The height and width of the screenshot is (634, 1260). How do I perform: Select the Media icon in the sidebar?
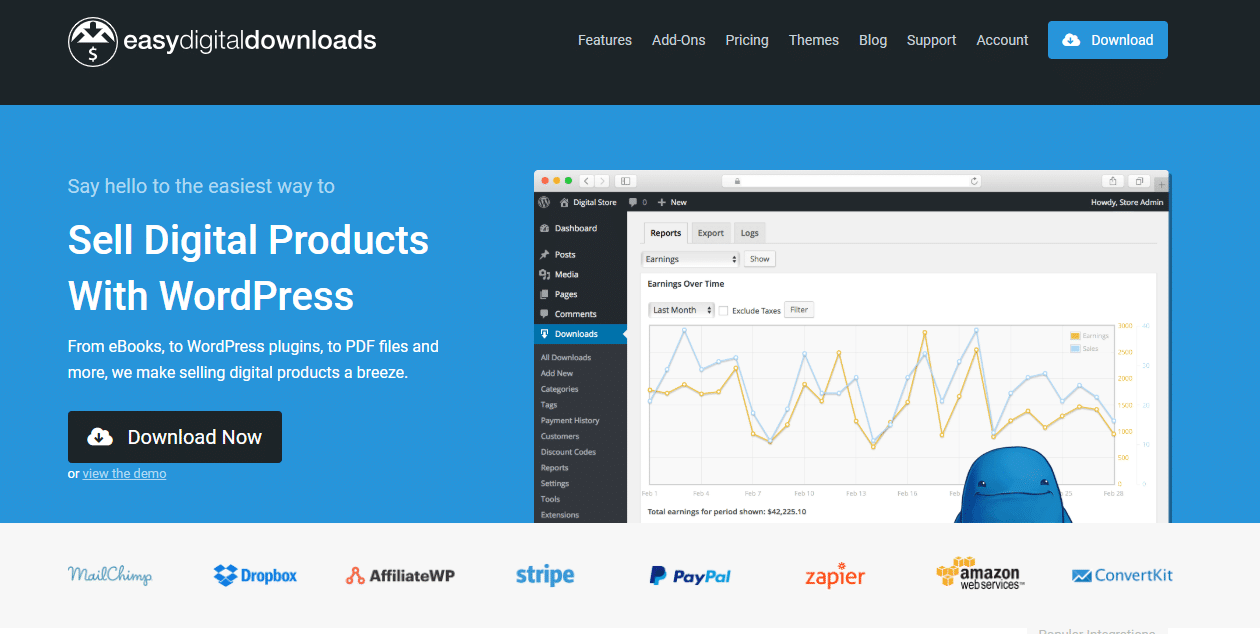(x=545, y=274)
